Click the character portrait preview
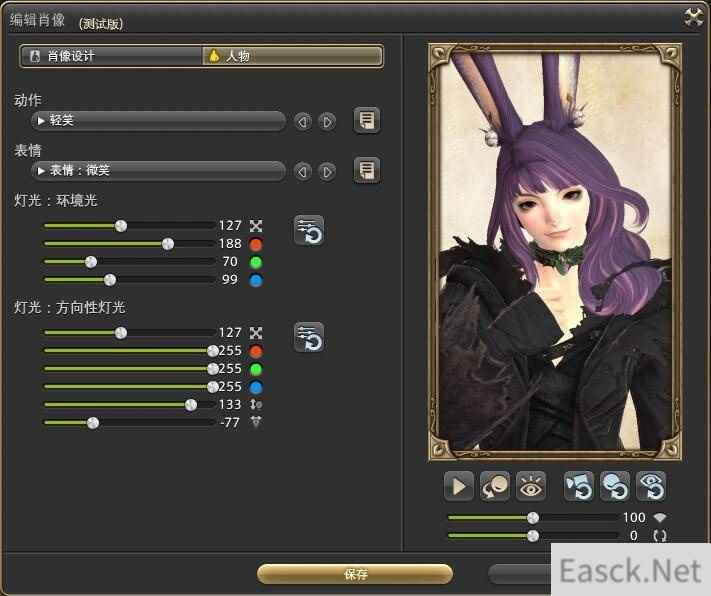This screenshot has height=596, width=711. click(x=555, y=252)
